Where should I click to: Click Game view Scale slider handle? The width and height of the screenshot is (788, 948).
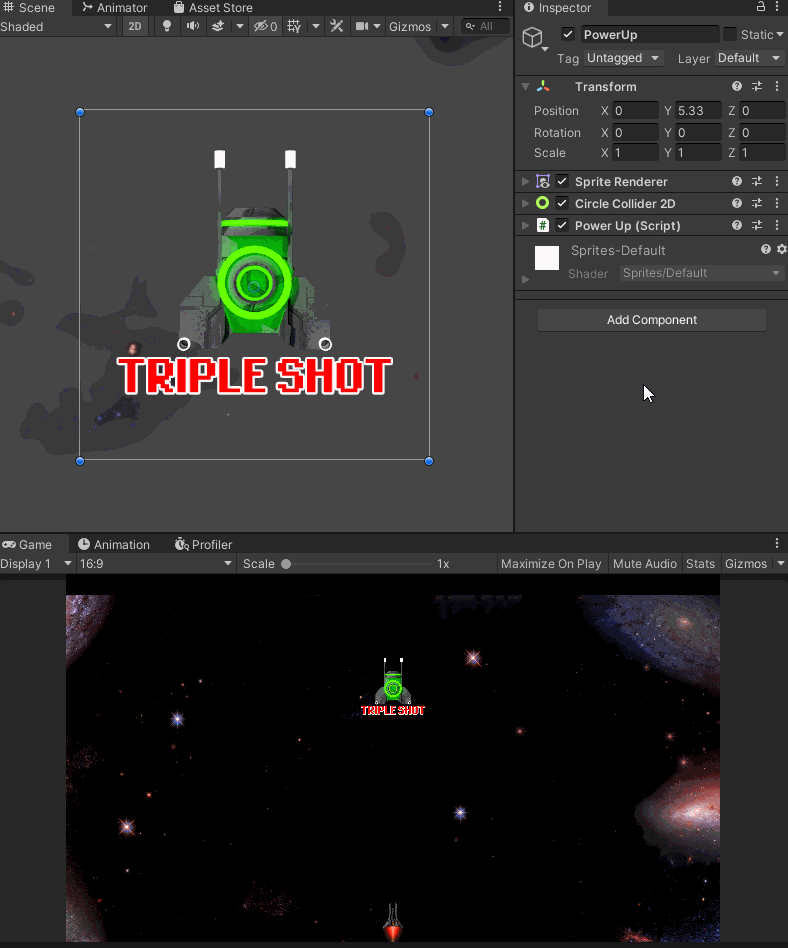click(x=286, y=563)
